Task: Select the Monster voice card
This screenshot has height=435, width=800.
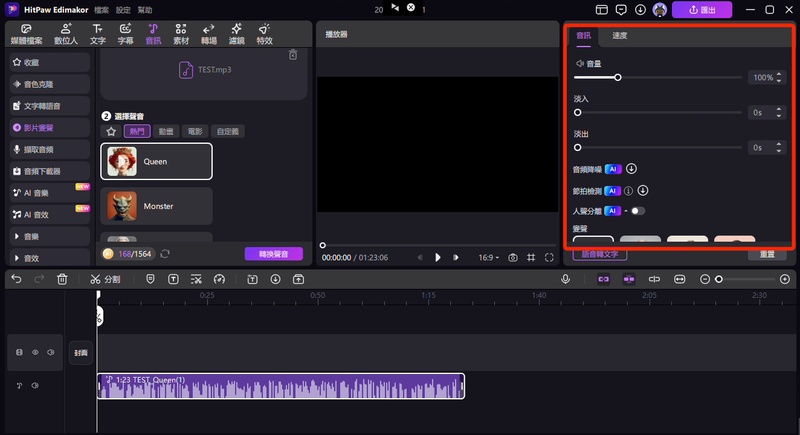Action: click(157, 206)
